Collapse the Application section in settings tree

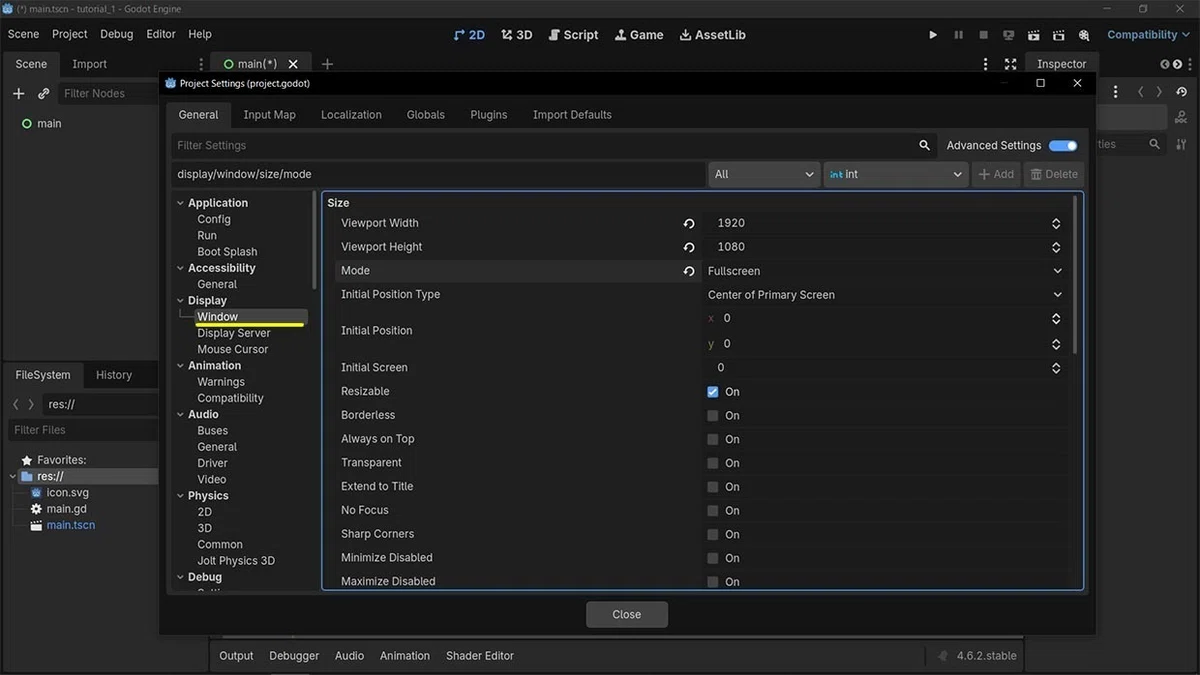point(181,203)
